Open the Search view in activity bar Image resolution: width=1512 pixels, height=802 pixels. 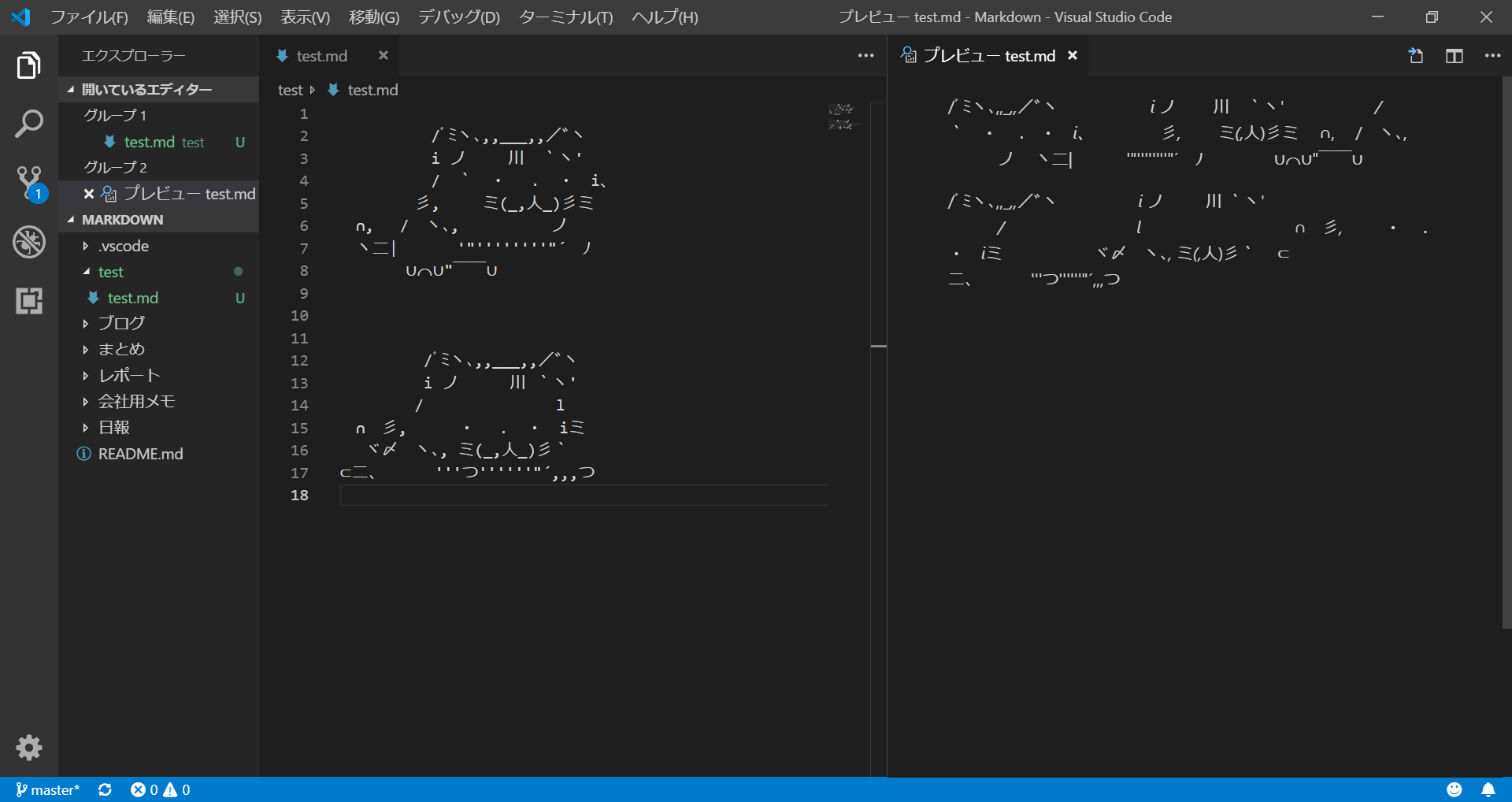click(29, 124)
